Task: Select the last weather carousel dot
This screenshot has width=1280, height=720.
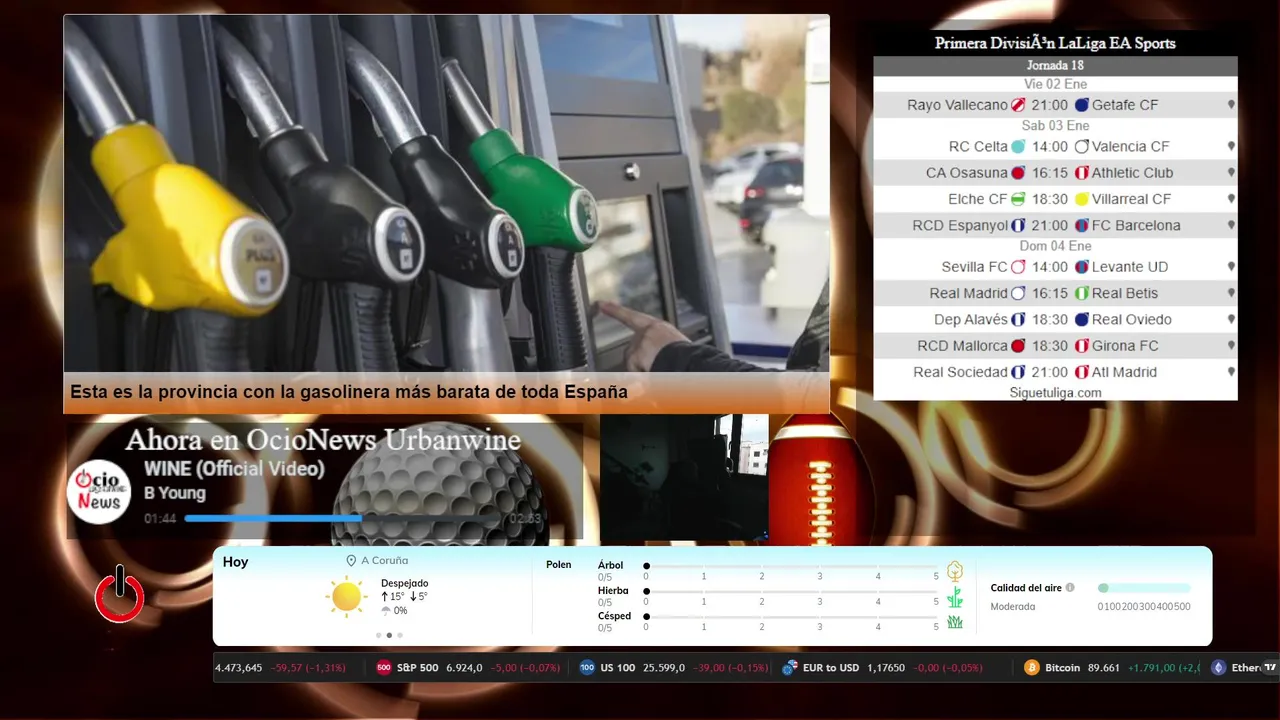Action: [400, 635]
